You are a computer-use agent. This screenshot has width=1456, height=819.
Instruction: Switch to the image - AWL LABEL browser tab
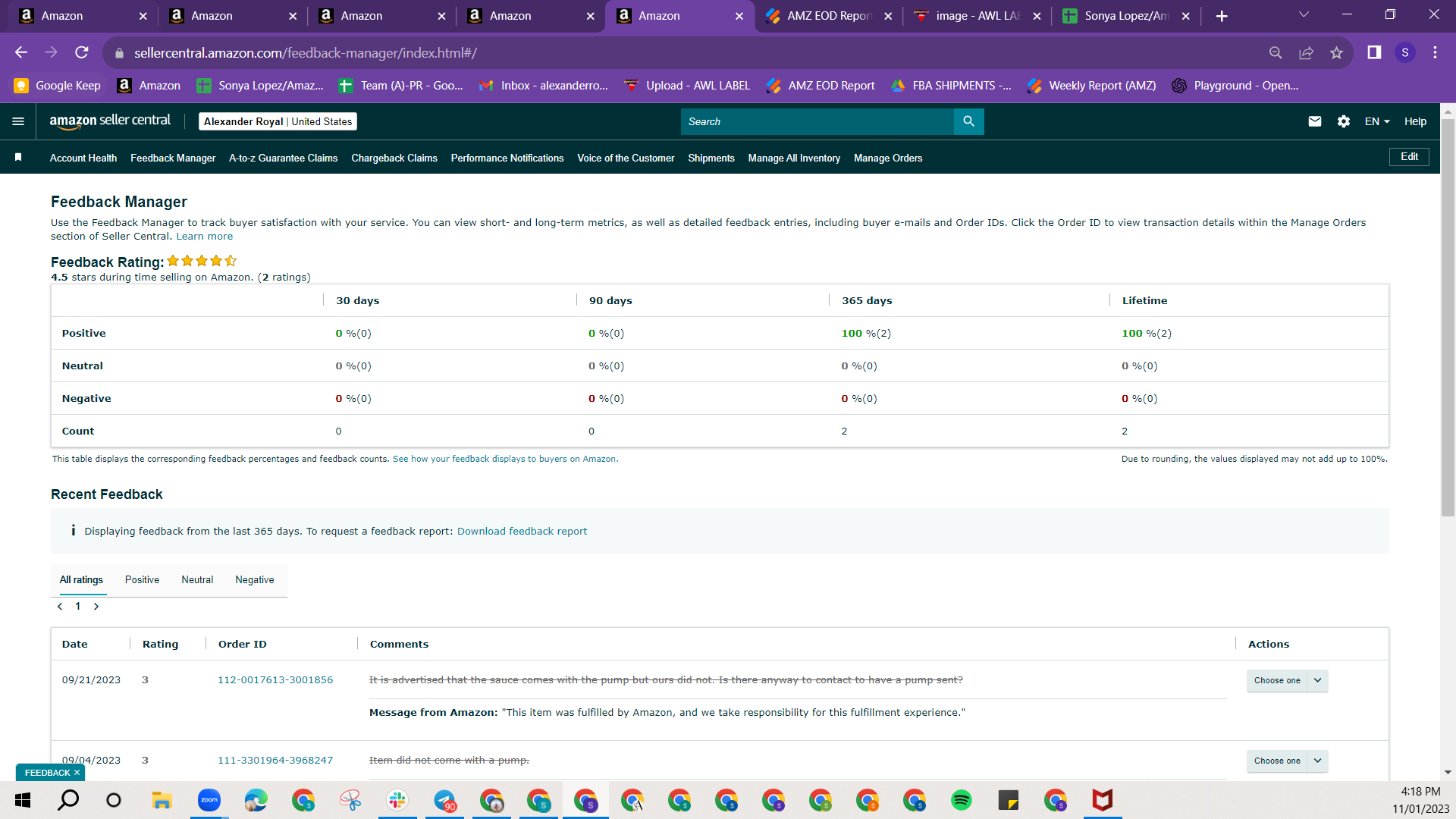(x=977, y=16)
